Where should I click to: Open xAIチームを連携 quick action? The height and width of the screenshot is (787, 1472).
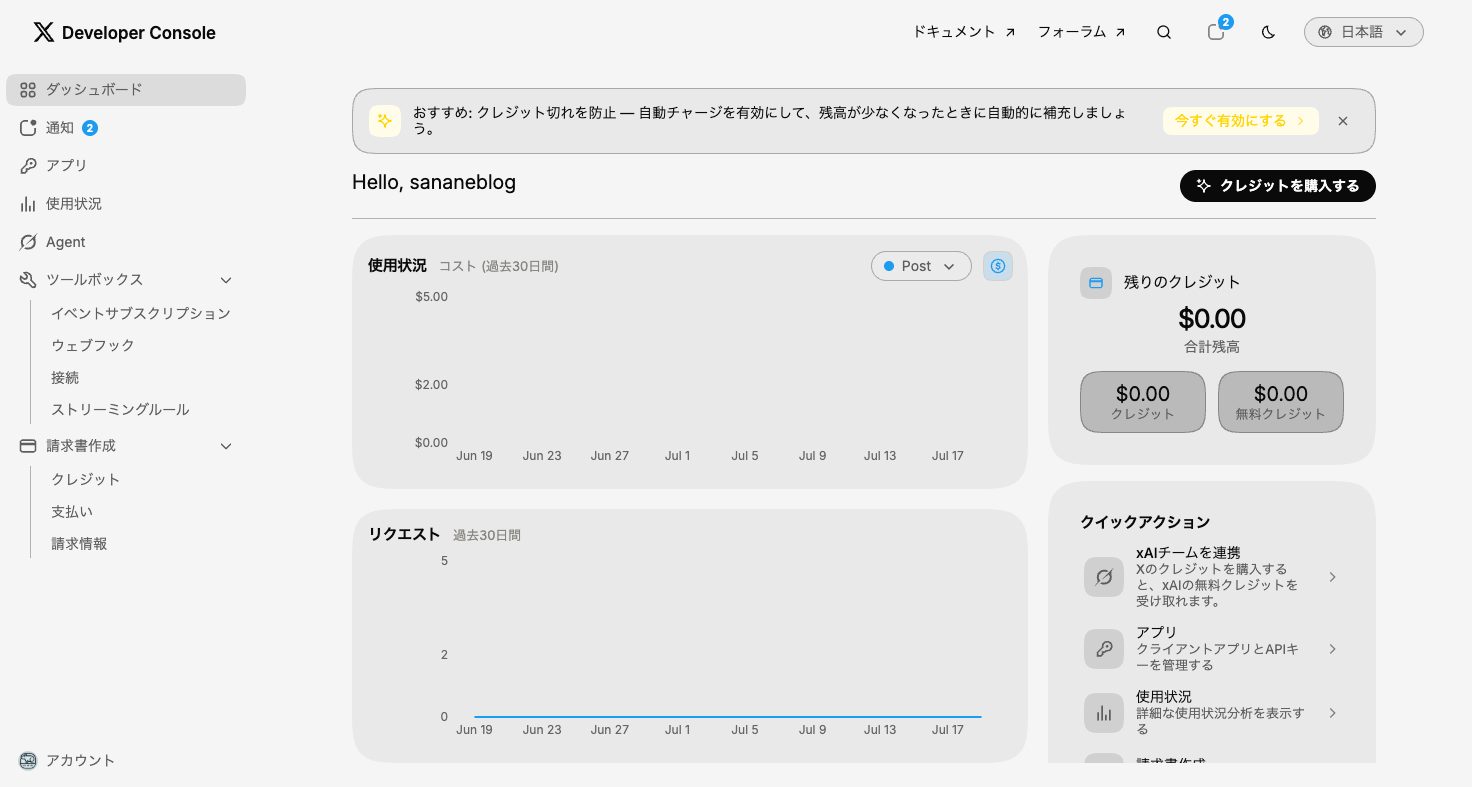[x=1212, y=577]
